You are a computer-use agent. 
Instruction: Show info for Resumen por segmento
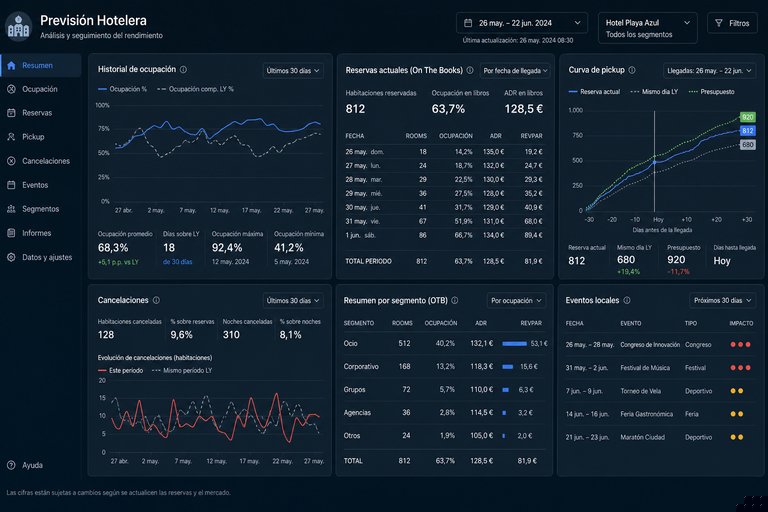pos(455,300)
